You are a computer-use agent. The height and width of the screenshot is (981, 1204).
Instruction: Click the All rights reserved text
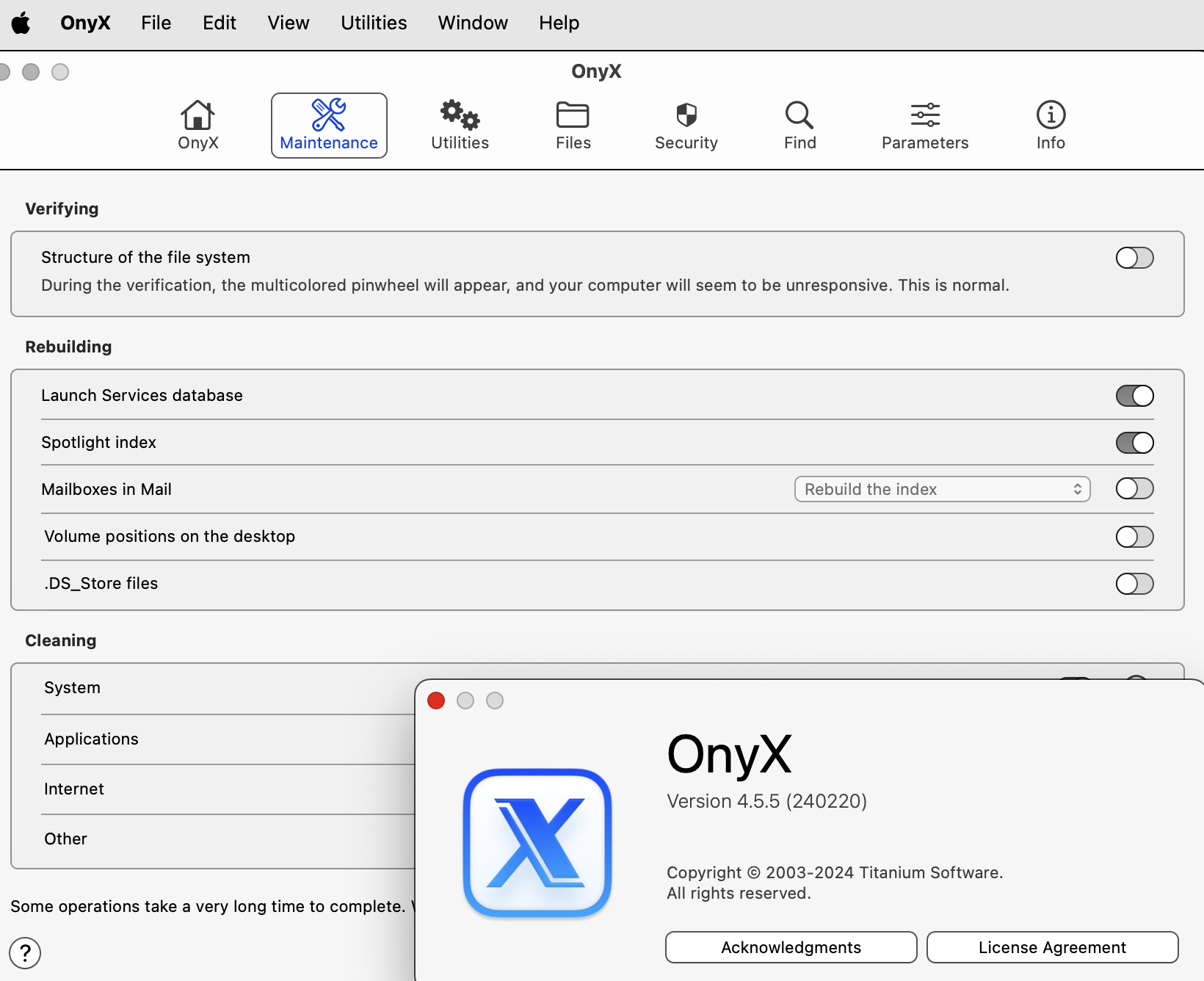click(739, 894)
